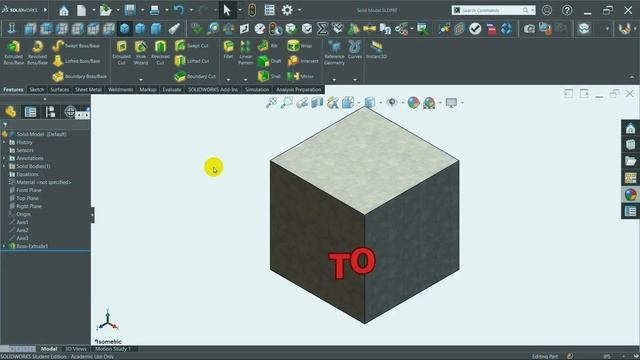Click the Rebuild traffic light icon
The width and height of the screenshot is (640, 360).
(x=252, y=10)
